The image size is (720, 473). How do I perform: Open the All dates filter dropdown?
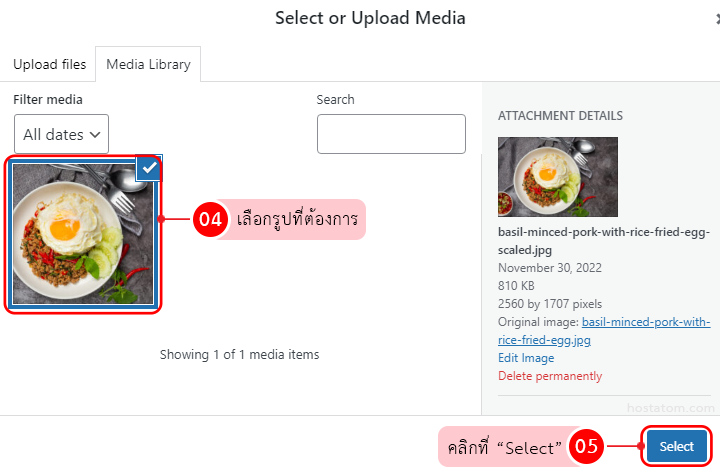(62, 134)
